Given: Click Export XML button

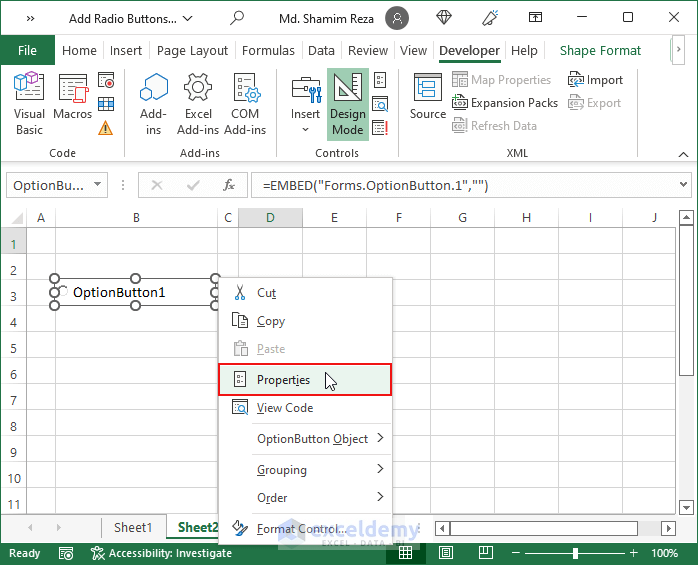Looking at the screenshot, I should 594,103.
